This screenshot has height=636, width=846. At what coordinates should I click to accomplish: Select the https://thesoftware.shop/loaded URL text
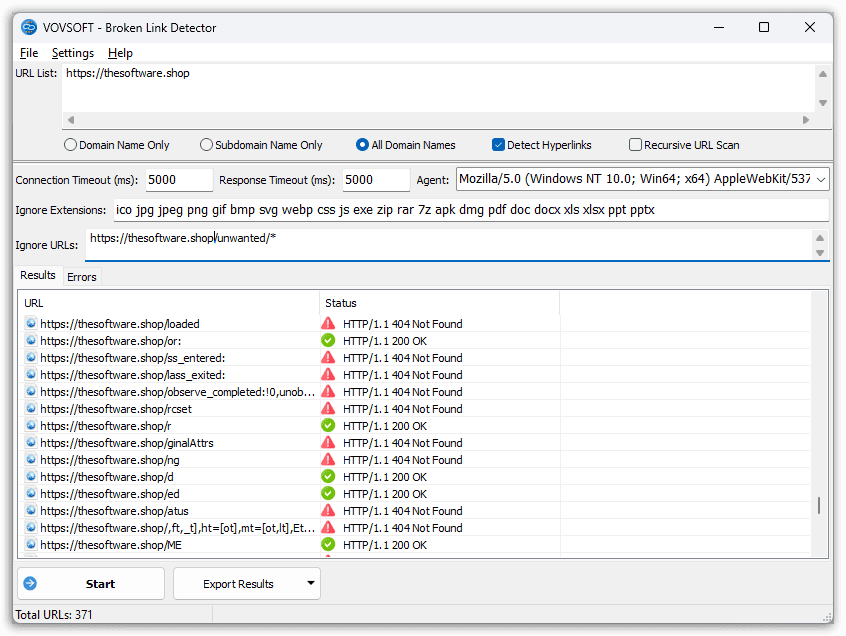coord(120,324)
